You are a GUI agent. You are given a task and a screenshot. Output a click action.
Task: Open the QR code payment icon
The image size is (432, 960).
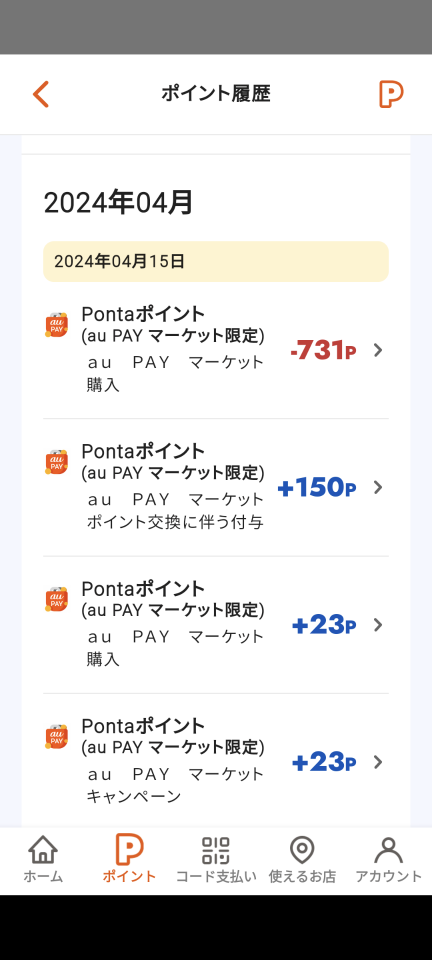pyautogui.click(x=215, y=850)
